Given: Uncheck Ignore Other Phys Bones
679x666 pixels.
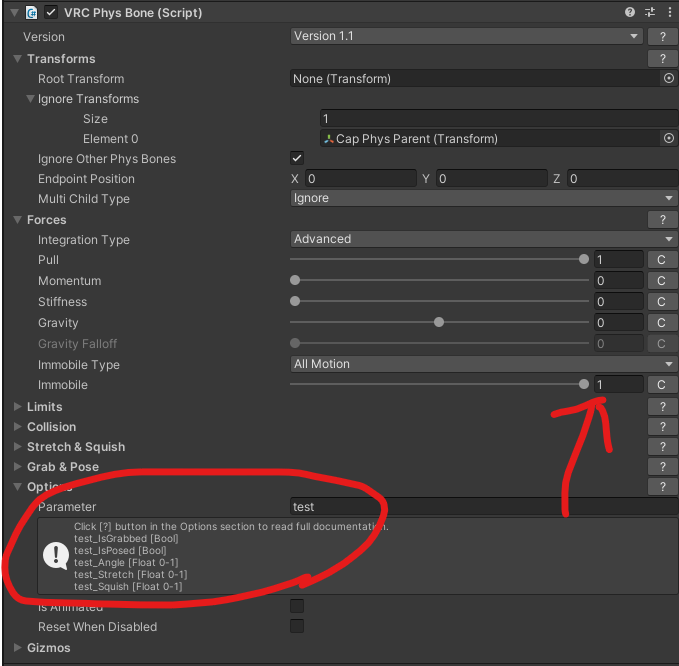Looking at the screenshot, I should tap(297, 158).
